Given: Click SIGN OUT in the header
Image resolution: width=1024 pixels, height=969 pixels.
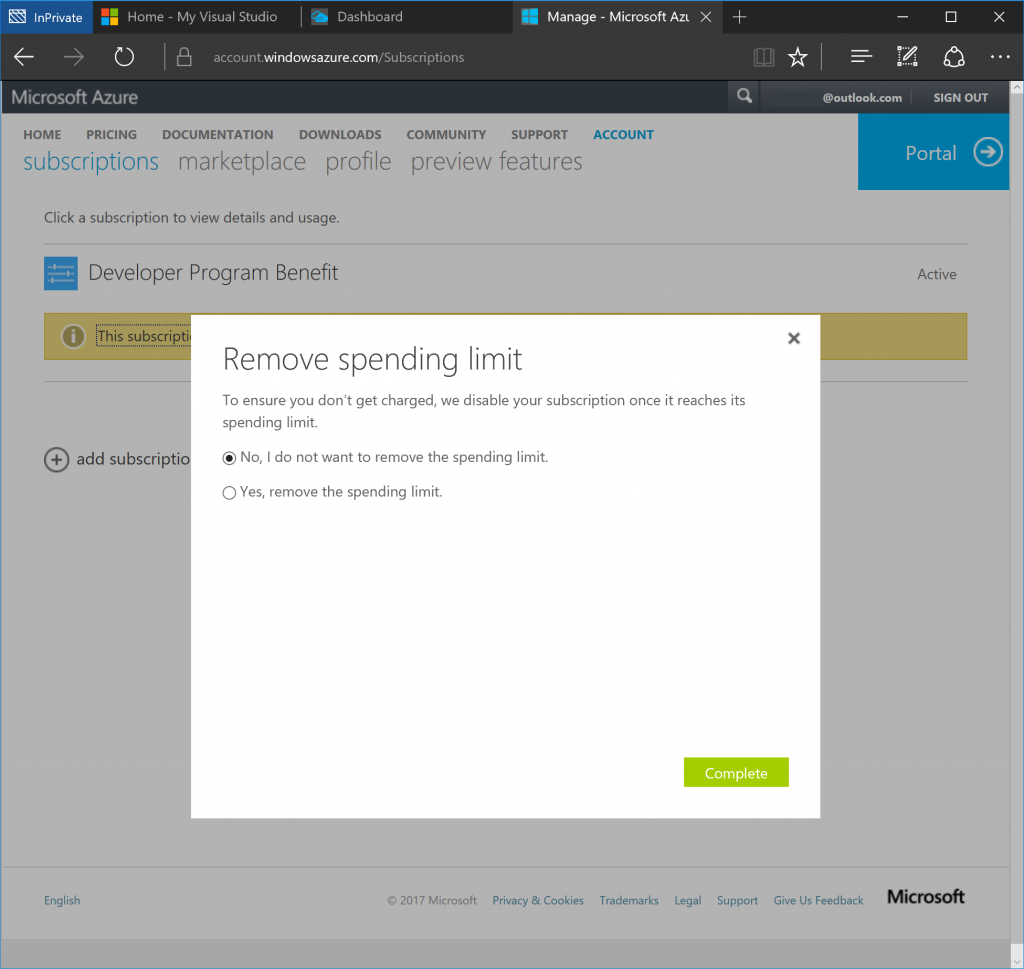Looking at the screenshot, I should click(961, 97).
